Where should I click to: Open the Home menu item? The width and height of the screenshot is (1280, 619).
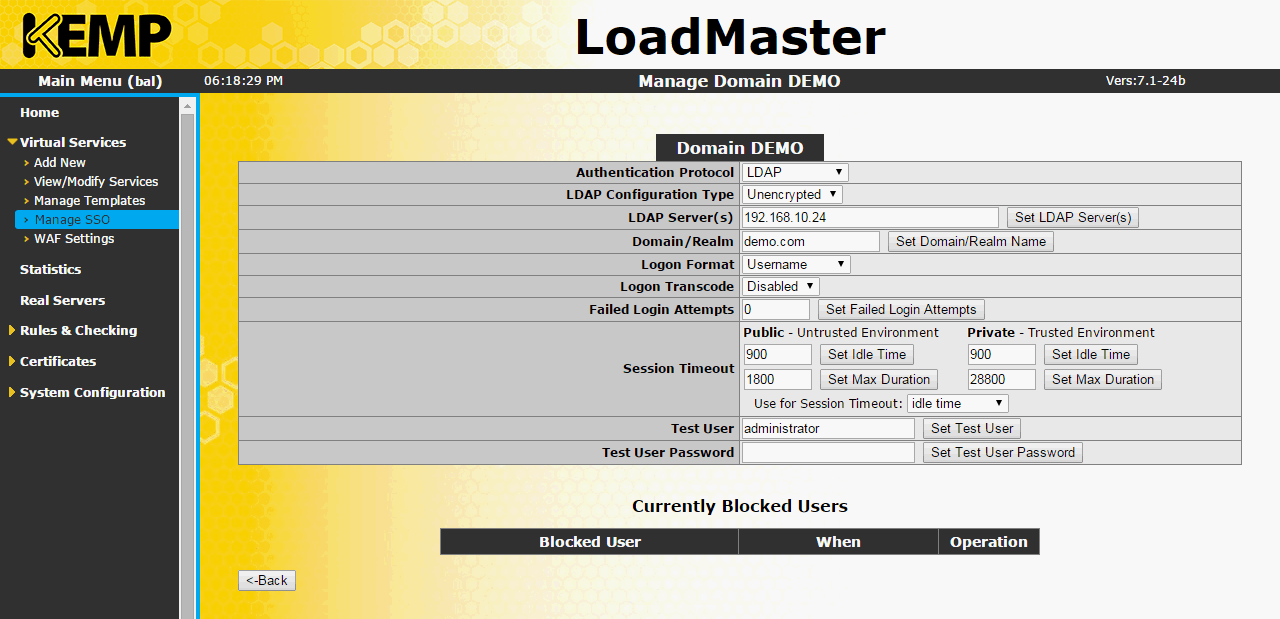click(x=39, y=112)
